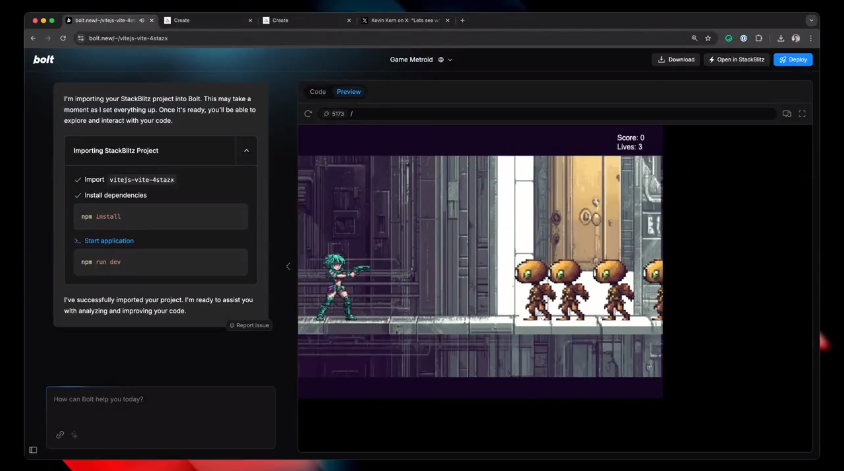844x471 pixels.
Task: Switch to the second Create tab
Action: pyautogui.click(x=306, y=20)
